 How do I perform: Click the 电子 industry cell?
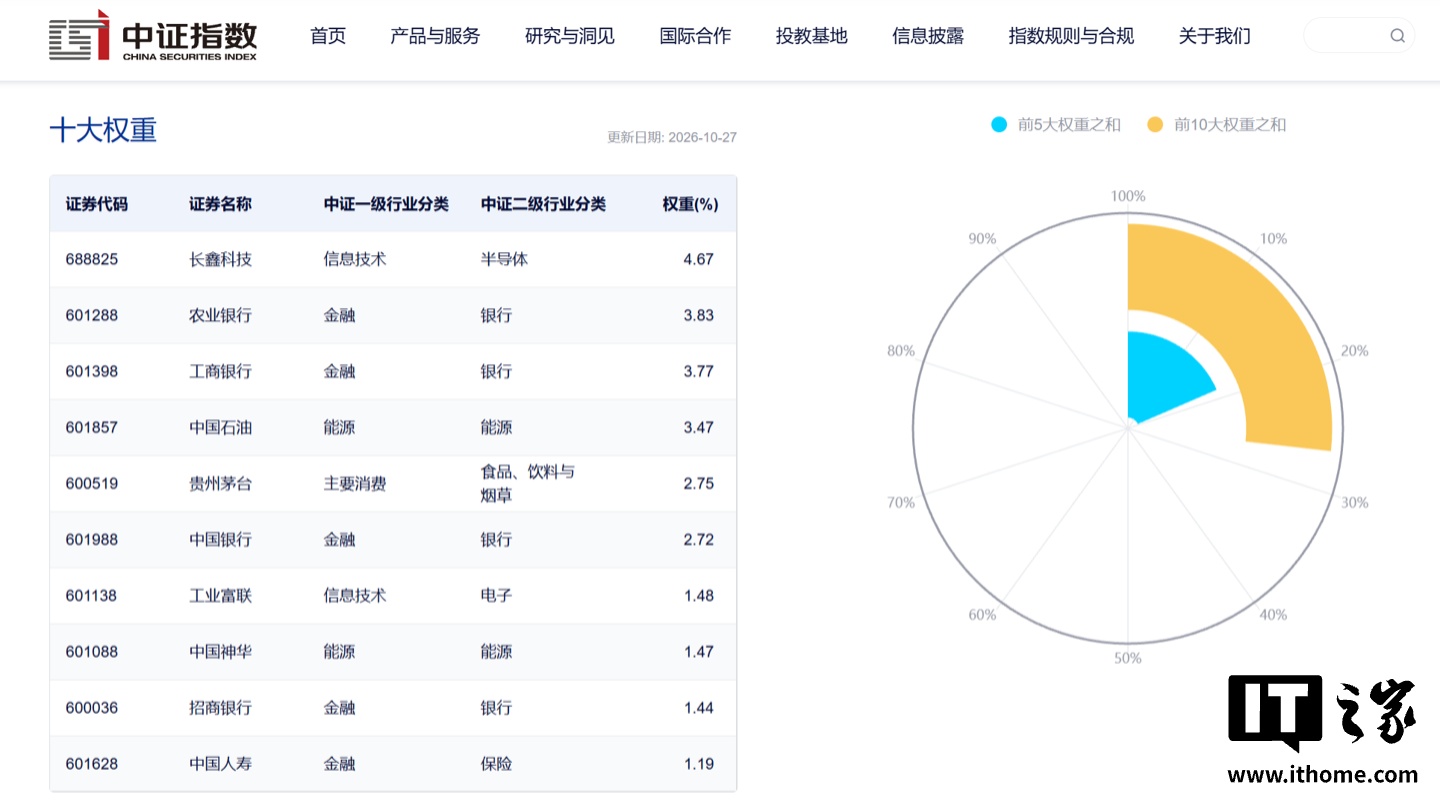pyautogui.click(x=496, y=595)
